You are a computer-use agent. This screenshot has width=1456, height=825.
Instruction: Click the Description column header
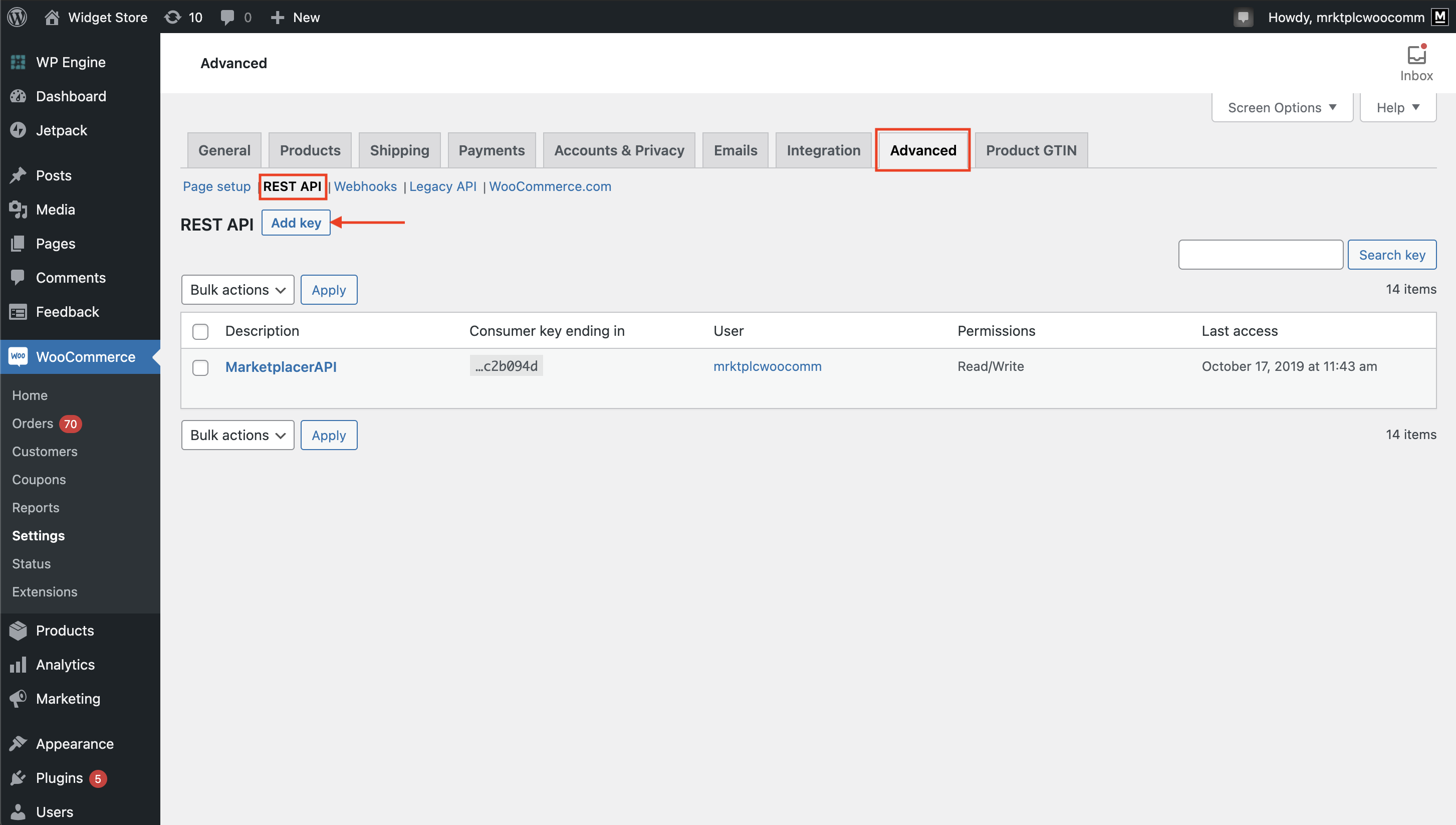[x=262, y=331]
